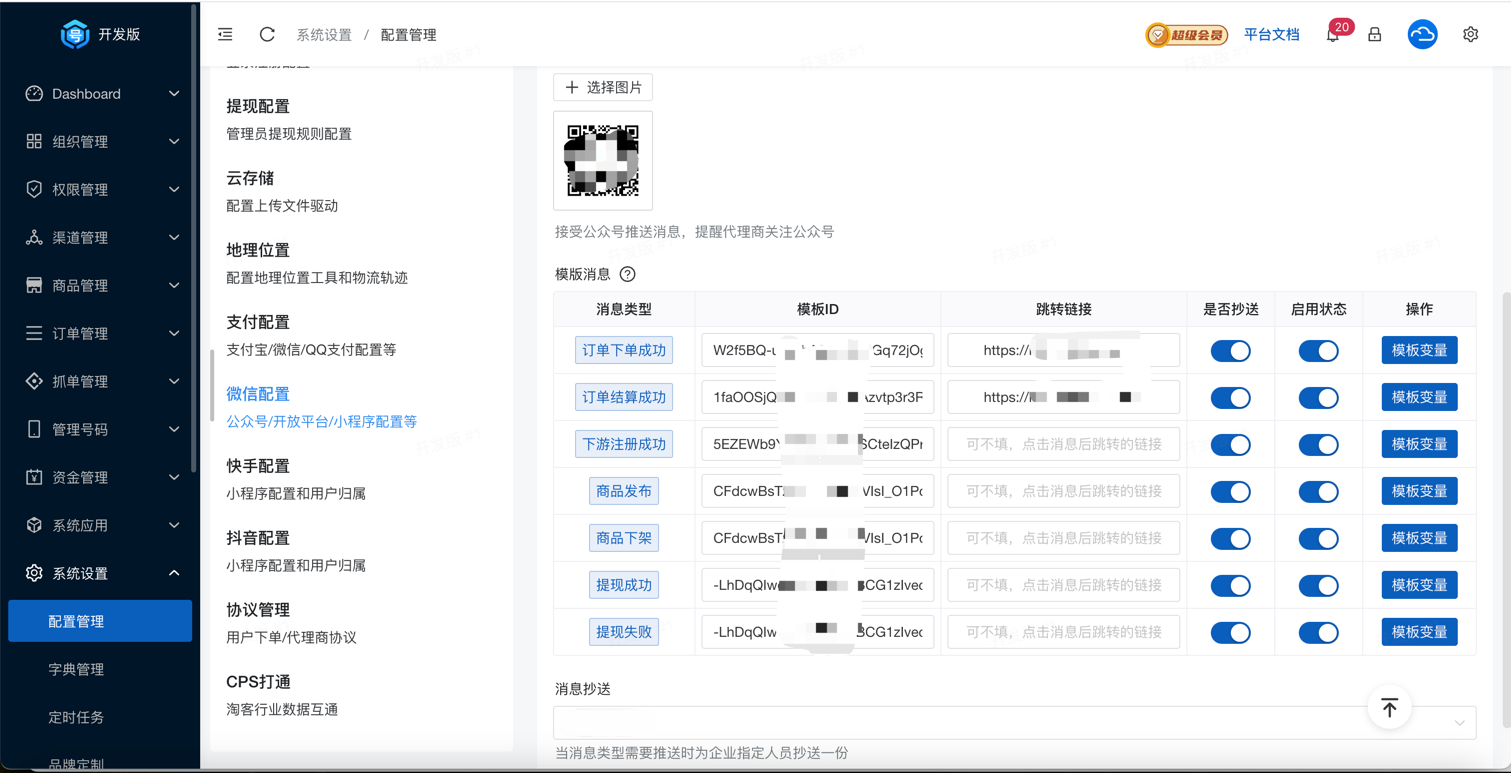This screenshot has width=1511, height=773.
Task: Expand the 订单管理 sidebar menu
Action: pyautogui.click(x=100, y=333)
